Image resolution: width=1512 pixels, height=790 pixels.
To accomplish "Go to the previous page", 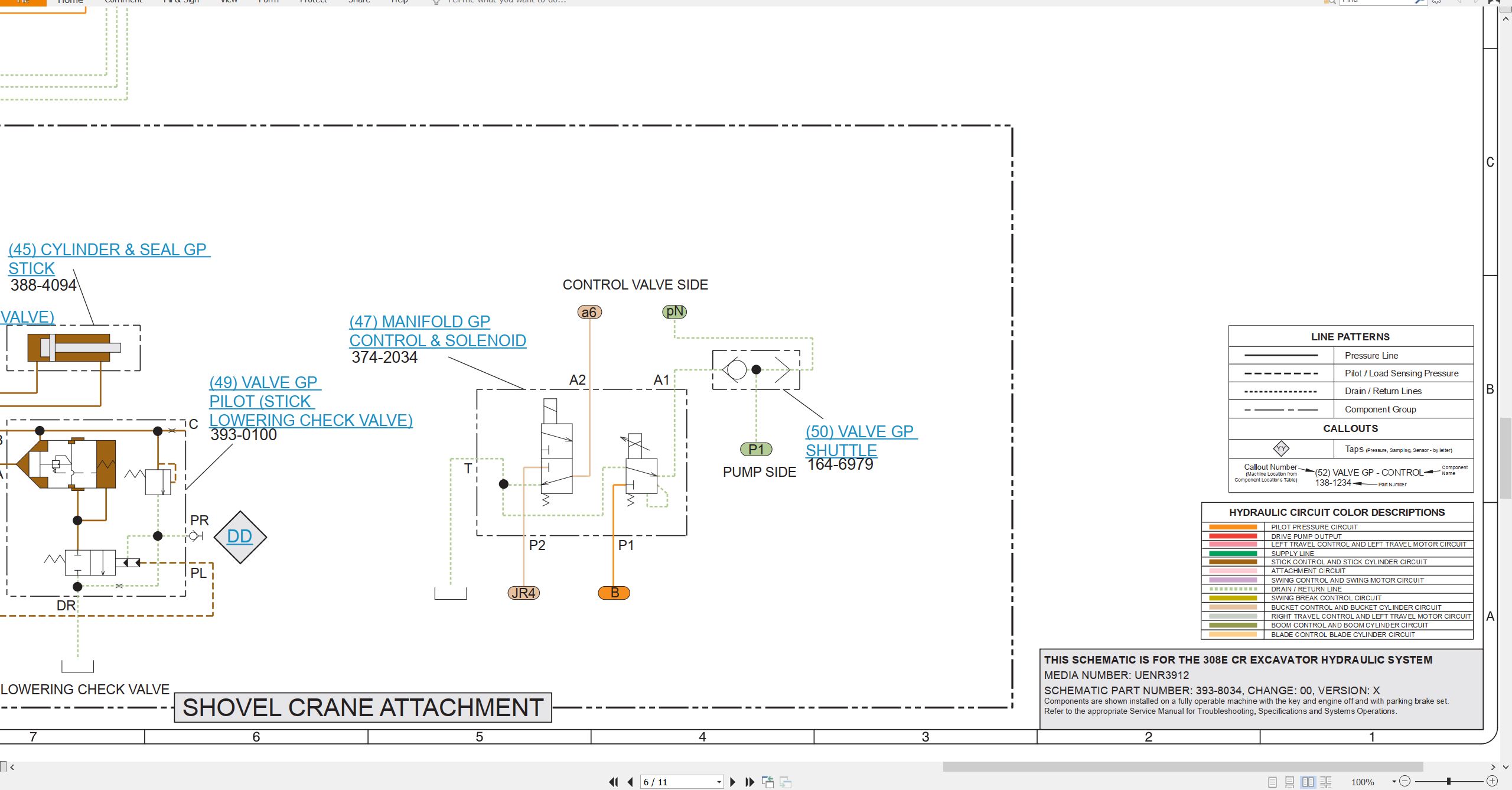I will coord(630,782).
